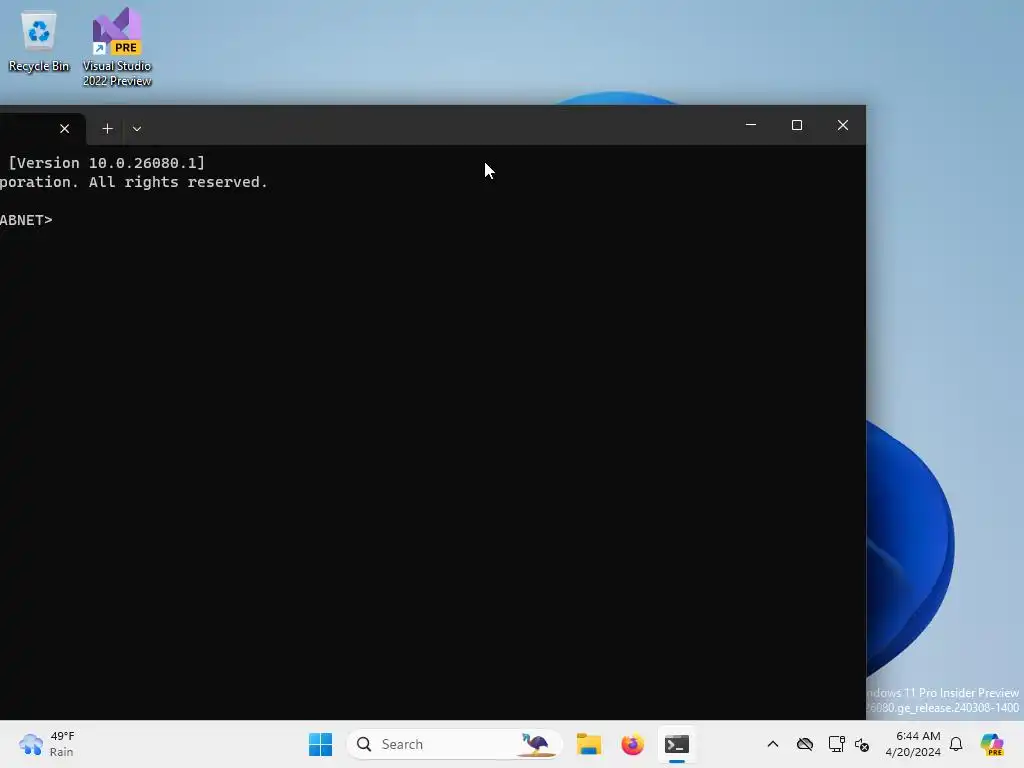Open the network status tray icon
This screenshot has height=768, width=1024.
click(x=836, y=744)
